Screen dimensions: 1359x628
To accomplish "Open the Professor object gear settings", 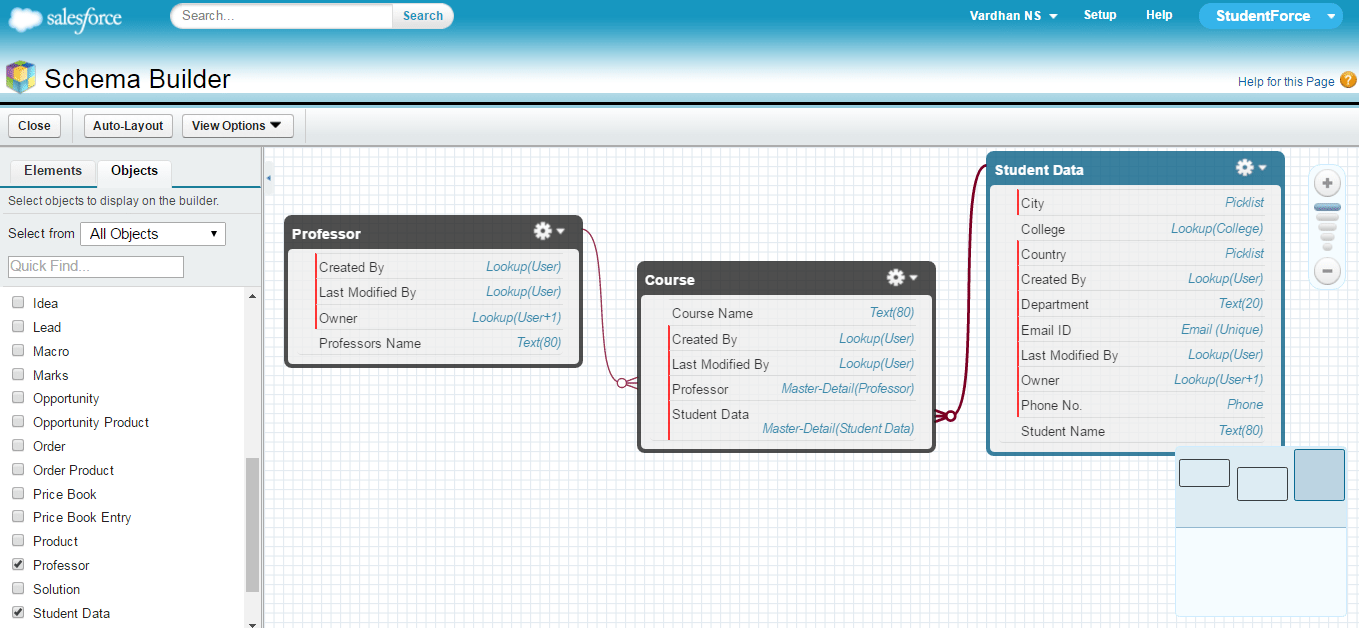I will pos(542,231).
